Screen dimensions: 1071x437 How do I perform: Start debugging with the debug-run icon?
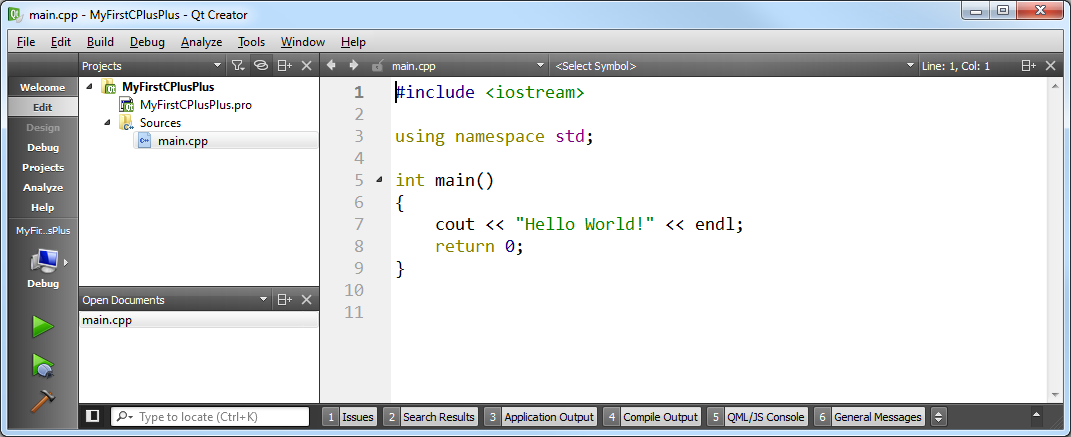pos(42,364)
